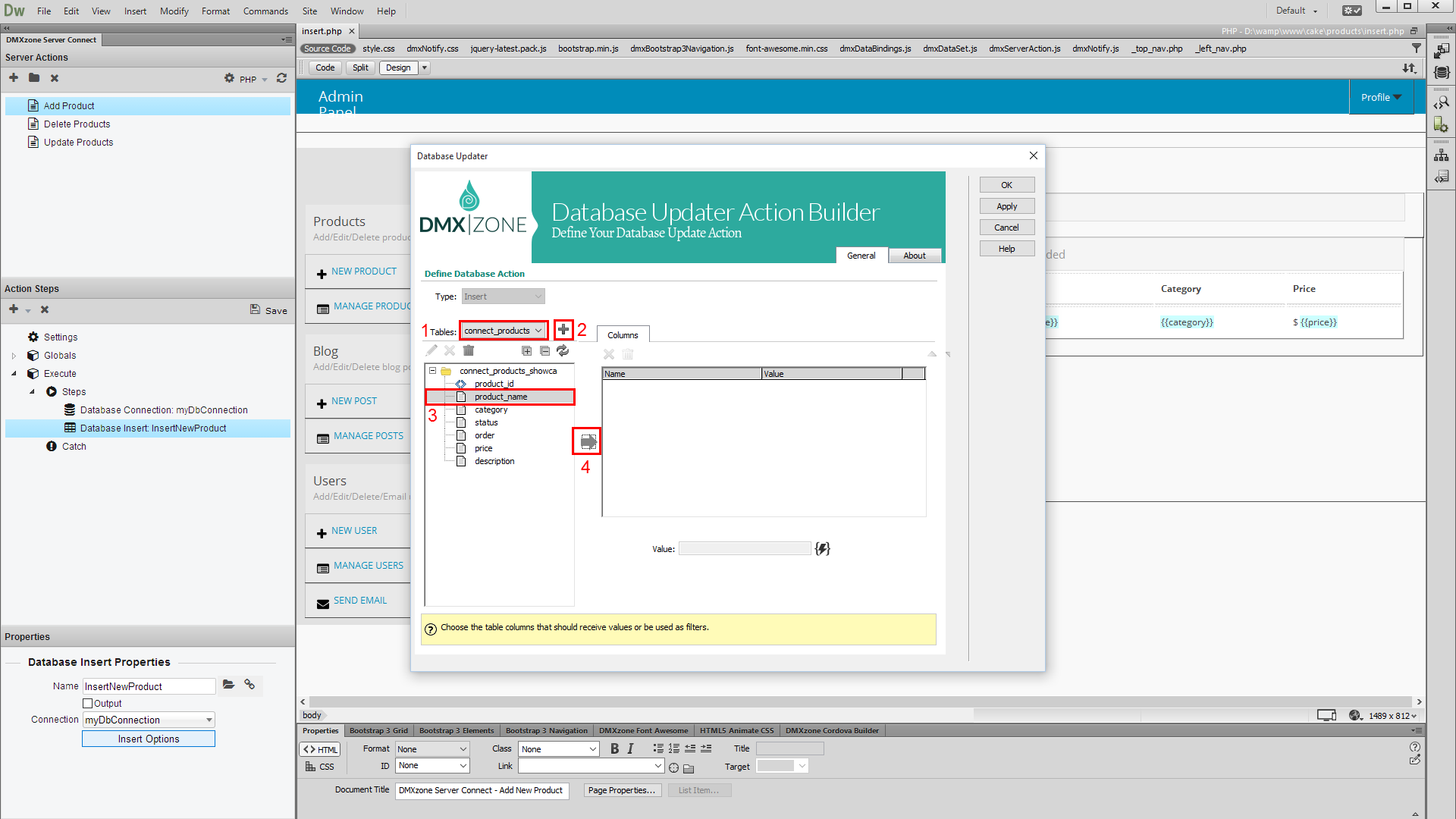
Task: Open the Server Actions settings gear
Action: coord(229,78)
